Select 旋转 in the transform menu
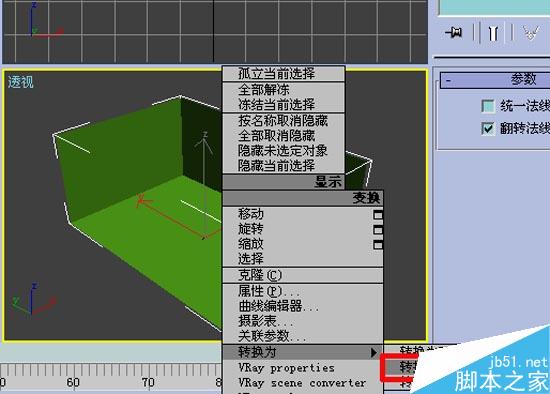 (303, 229)
